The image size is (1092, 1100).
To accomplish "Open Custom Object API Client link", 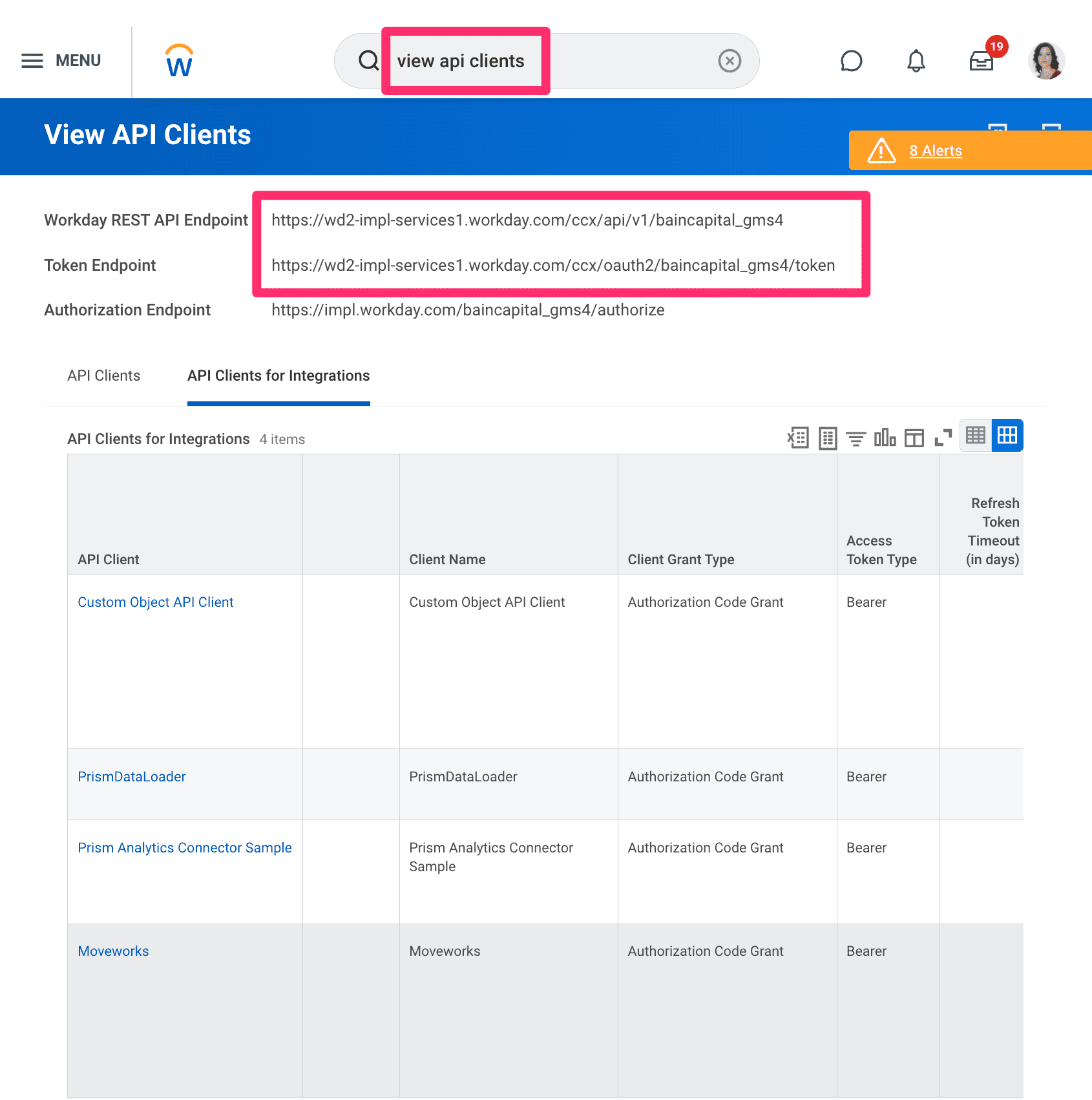I will click(x=156, y=602).
